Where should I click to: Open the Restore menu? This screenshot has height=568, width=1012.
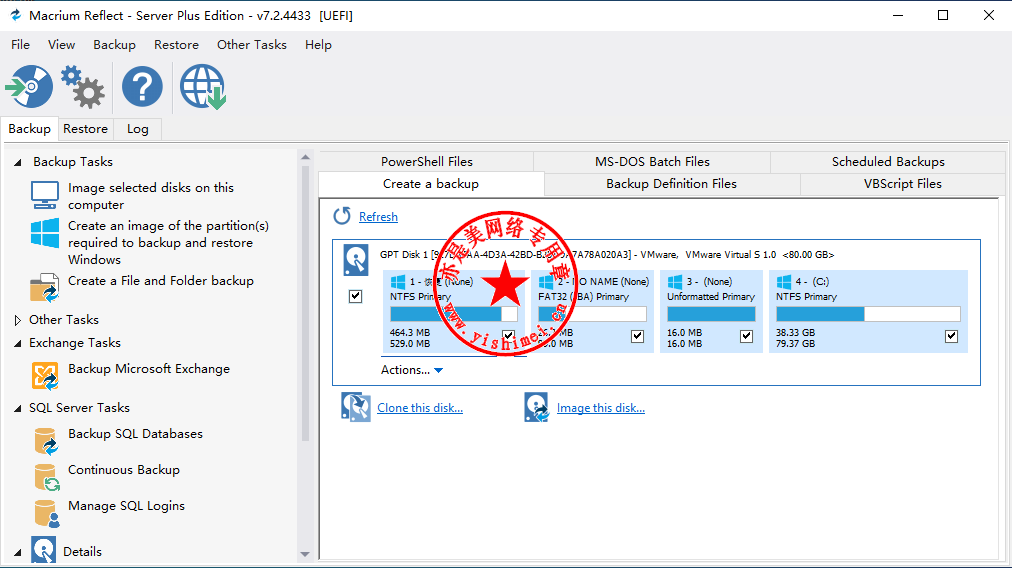pyautogui.click(x=176, y=45)
